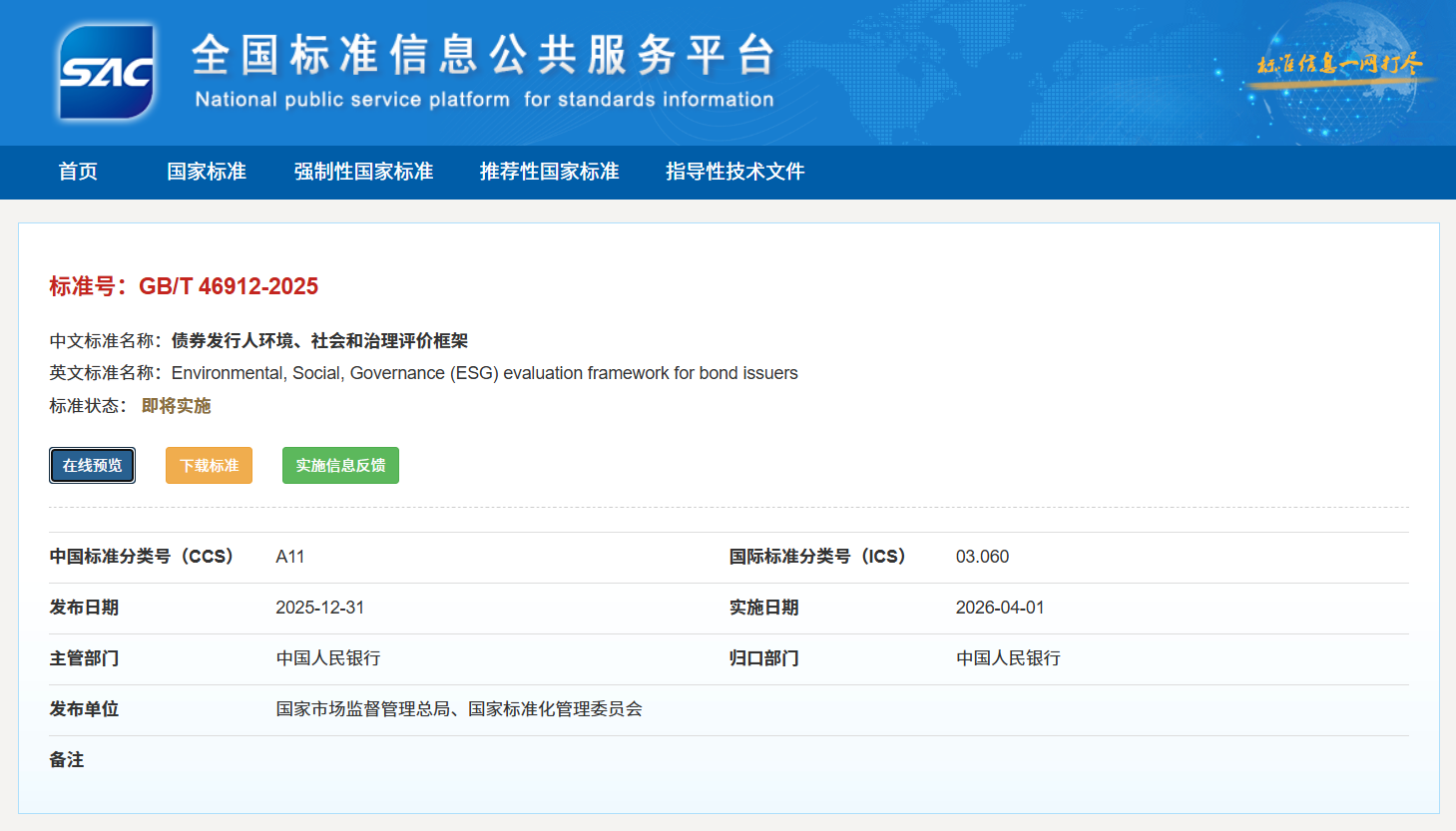Open the 国家标准 navigation menu
This screenshot has height=831, width=1456.
tap(206, 172)
